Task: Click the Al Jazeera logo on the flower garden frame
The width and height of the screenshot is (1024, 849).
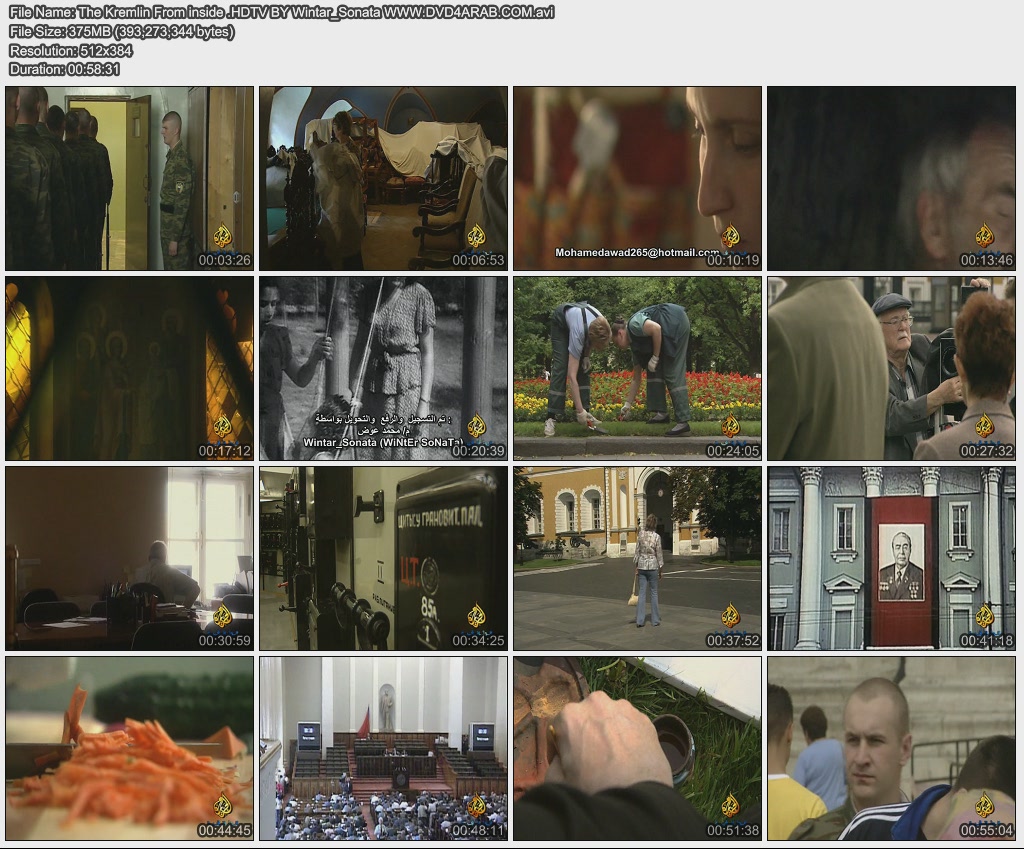Action: (731, 426)
